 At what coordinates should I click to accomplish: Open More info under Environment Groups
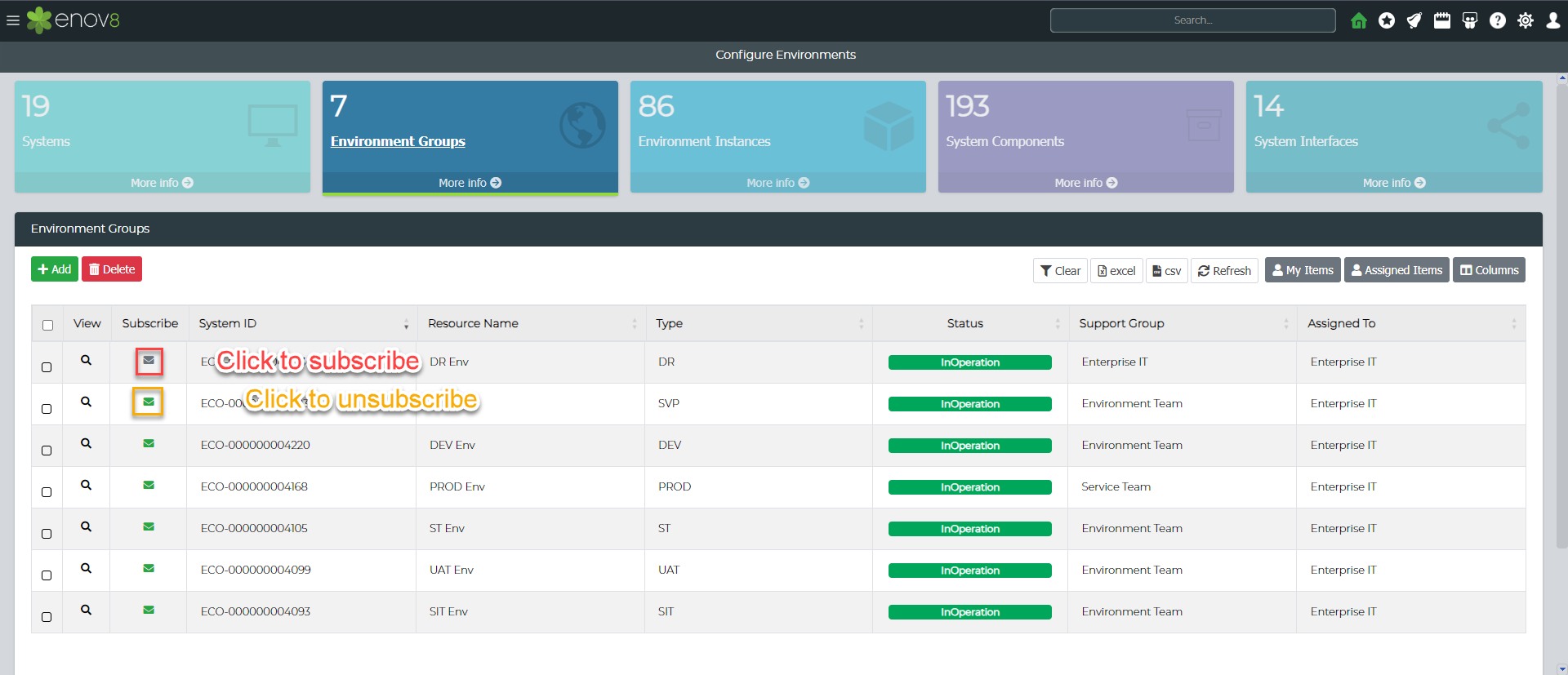(x=470, y=183)
